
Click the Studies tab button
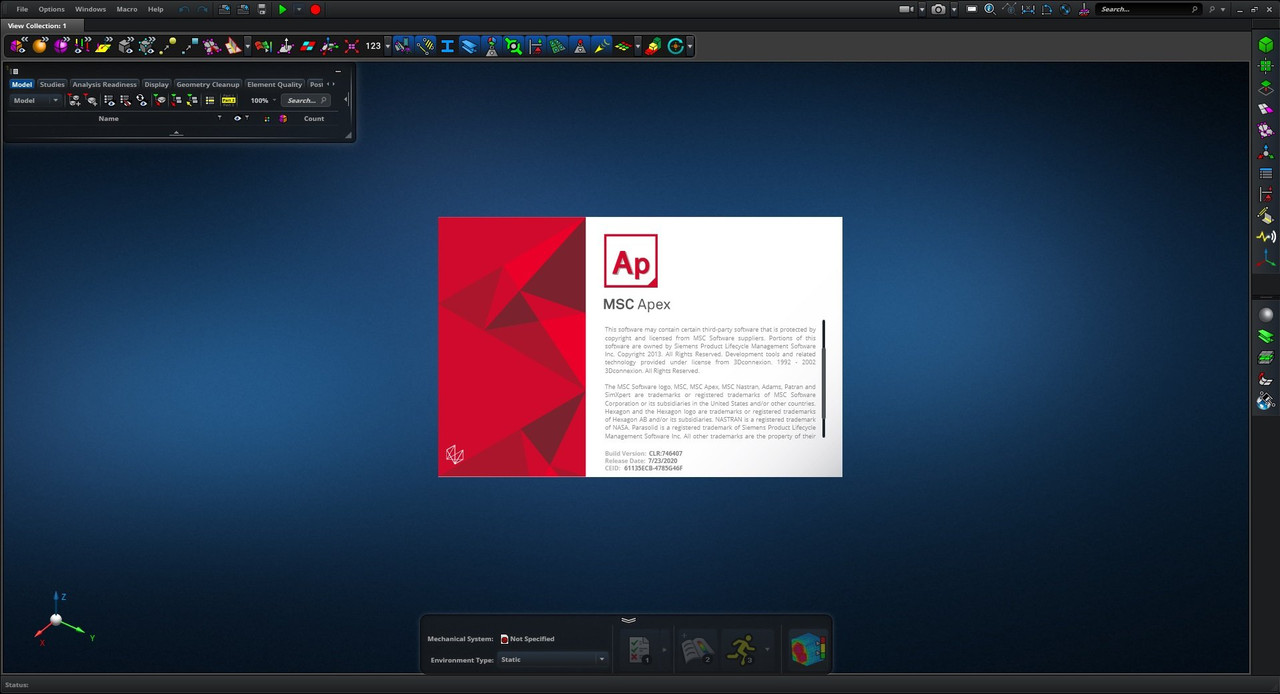pos(52,84)
